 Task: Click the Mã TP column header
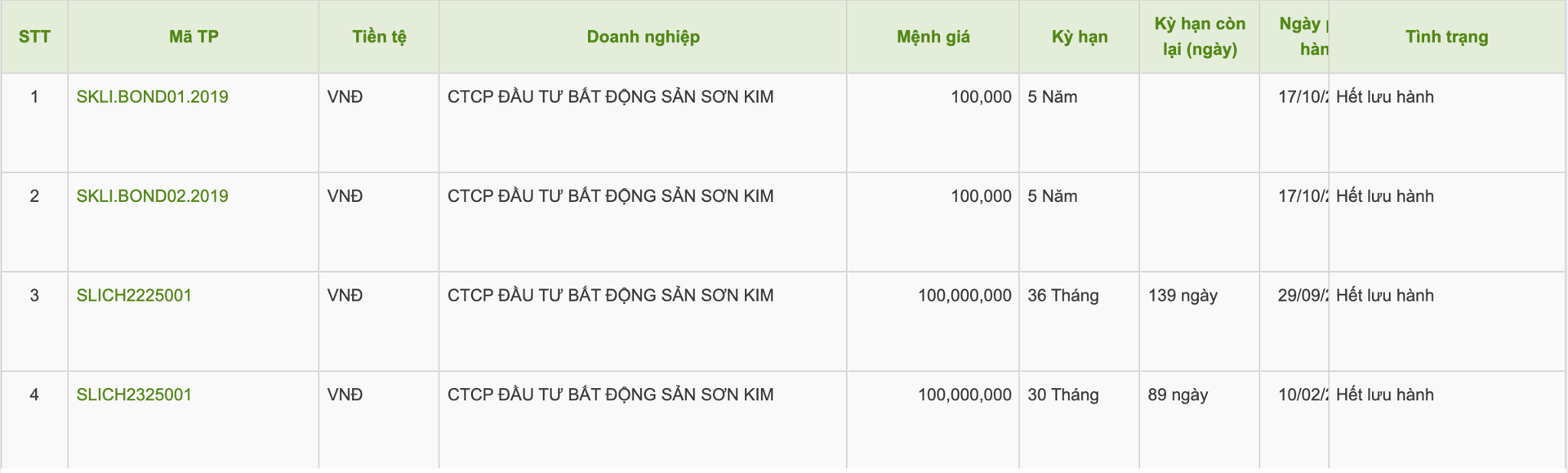194,37
